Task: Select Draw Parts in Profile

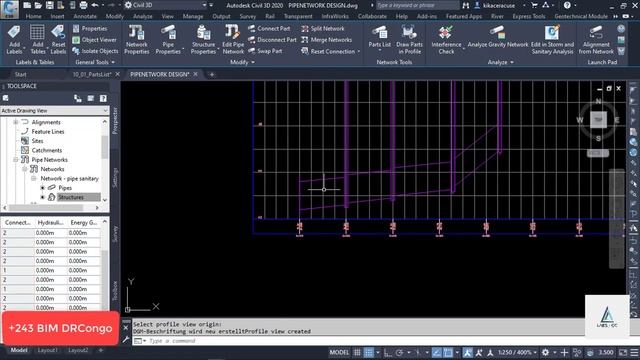Action: [409, 40]
